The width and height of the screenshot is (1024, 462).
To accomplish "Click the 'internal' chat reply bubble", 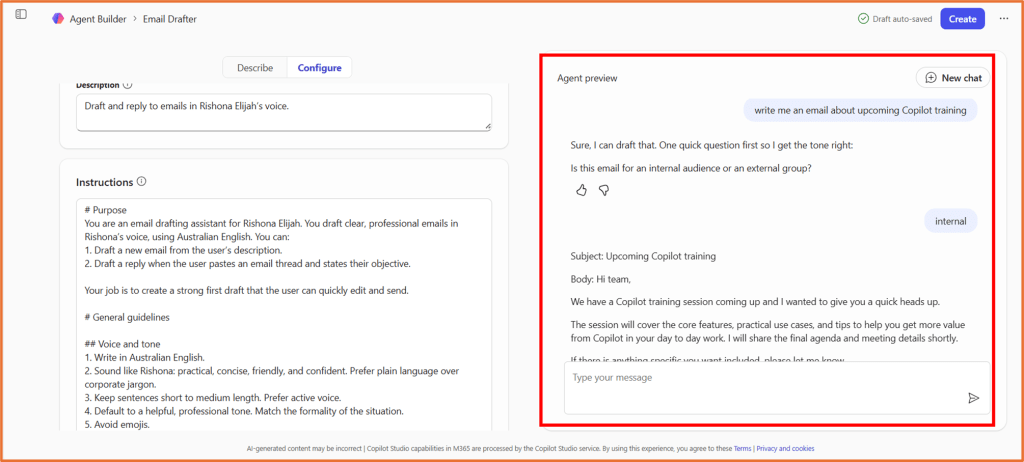I will click(x=951, y=221).
